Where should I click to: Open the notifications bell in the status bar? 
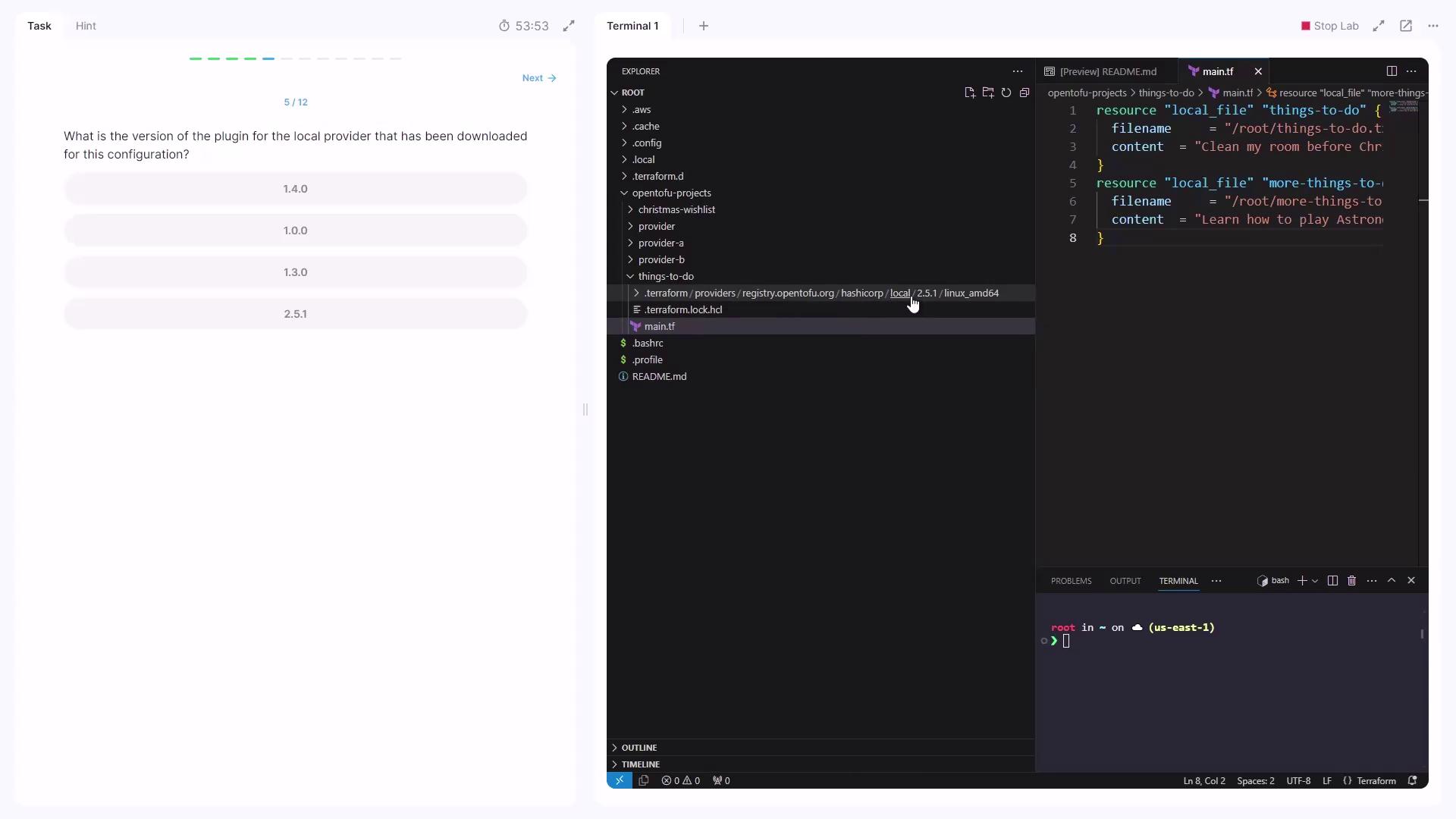click(x=1412, y=780)
